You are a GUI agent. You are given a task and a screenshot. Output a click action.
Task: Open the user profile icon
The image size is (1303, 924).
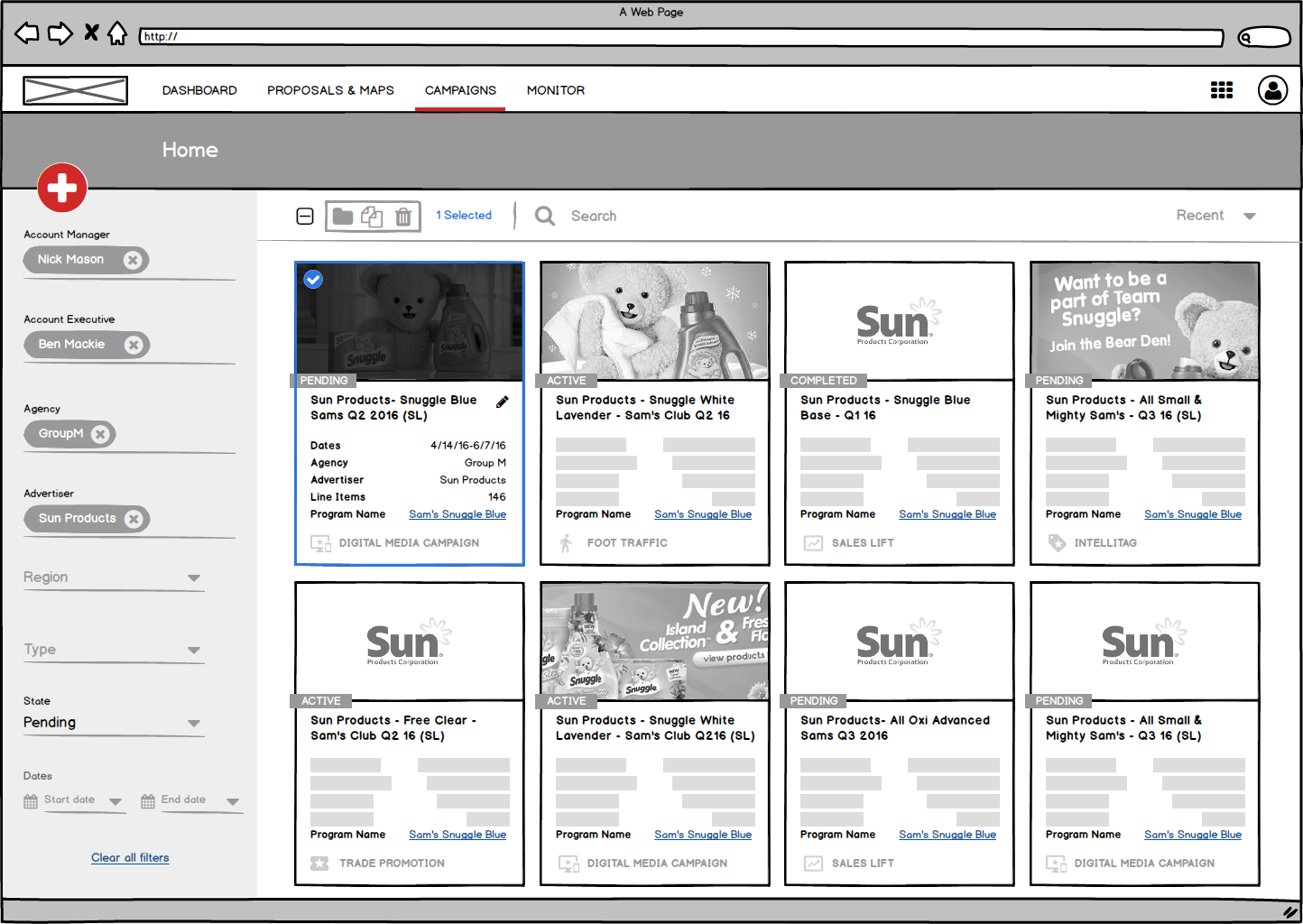coord(1272,90)
